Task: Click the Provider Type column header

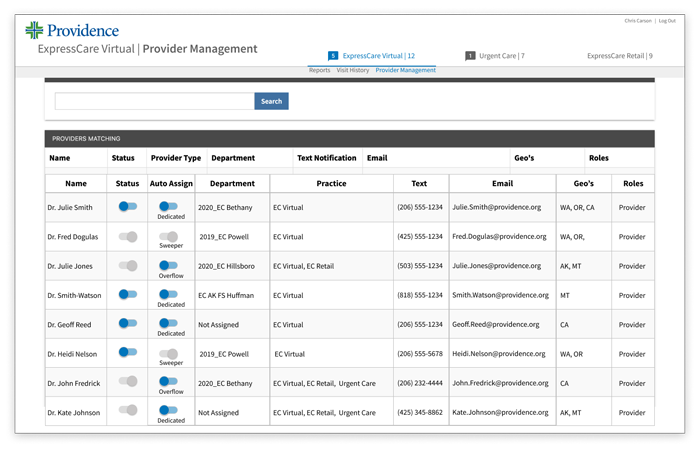Action: (176, 158)
